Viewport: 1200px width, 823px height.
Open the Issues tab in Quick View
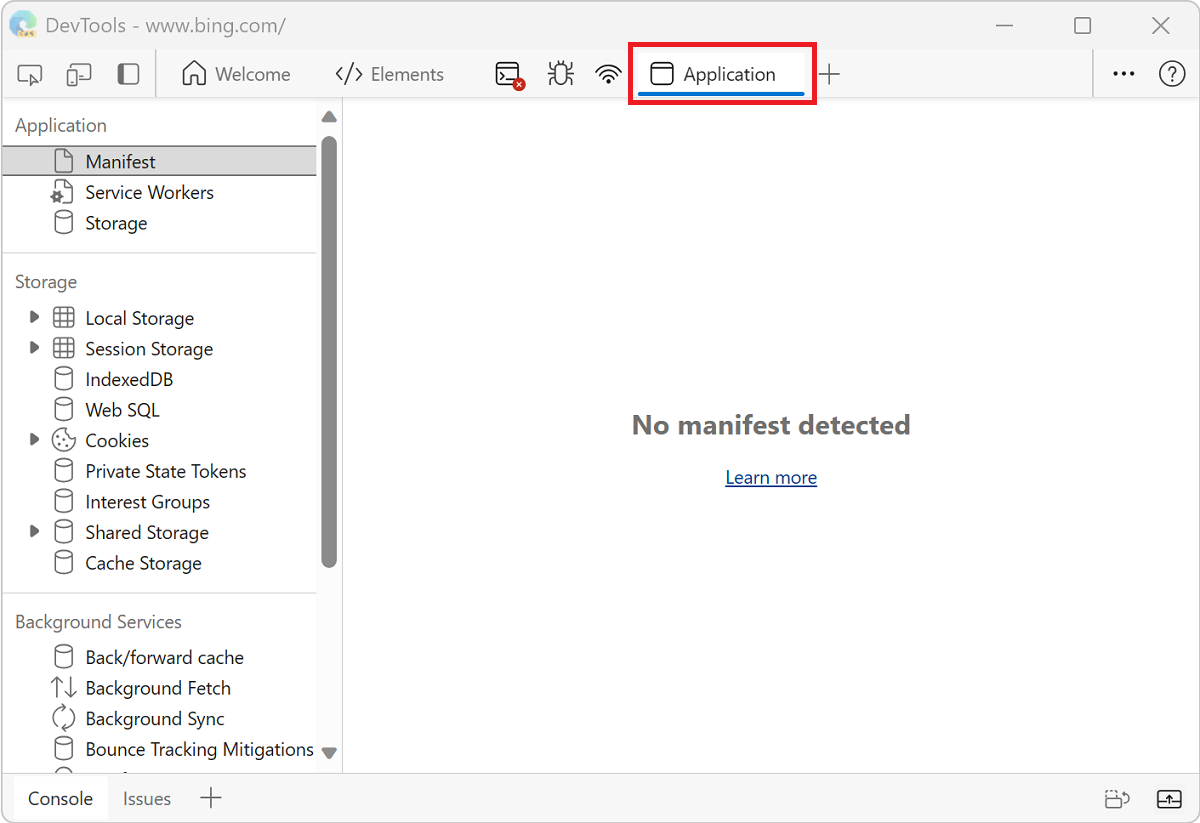coord(147,798)
